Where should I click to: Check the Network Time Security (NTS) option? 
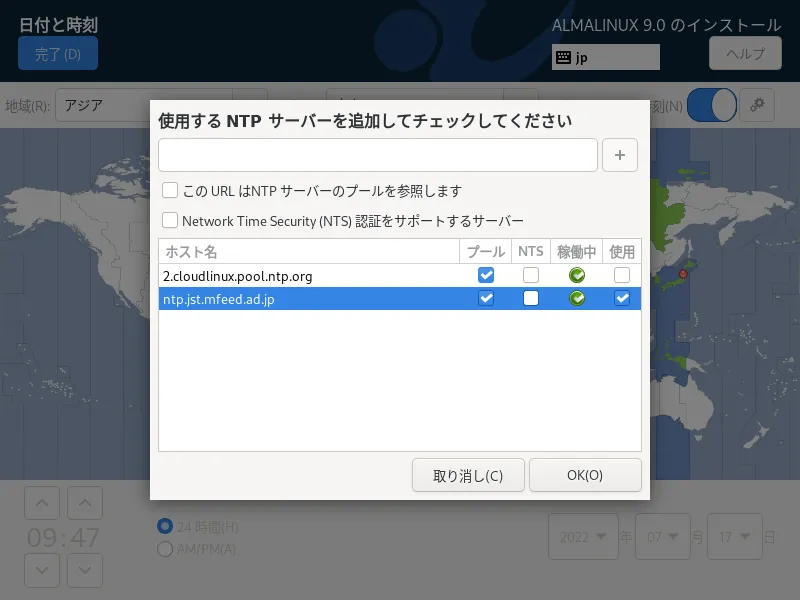(170, 220)
